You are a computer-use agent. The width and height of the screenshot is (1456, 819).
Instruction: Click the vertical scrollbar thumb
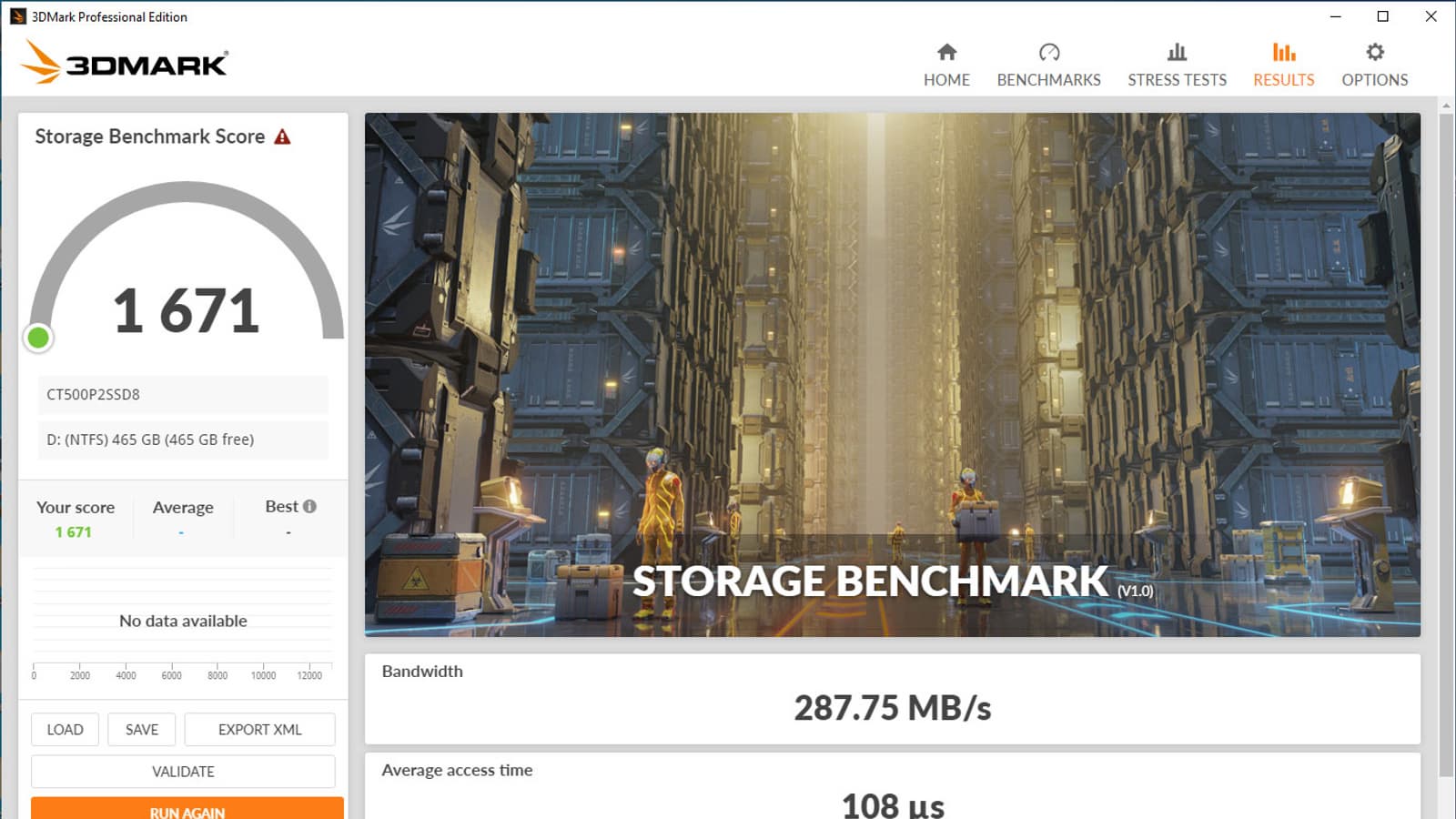click(1446, 444)
